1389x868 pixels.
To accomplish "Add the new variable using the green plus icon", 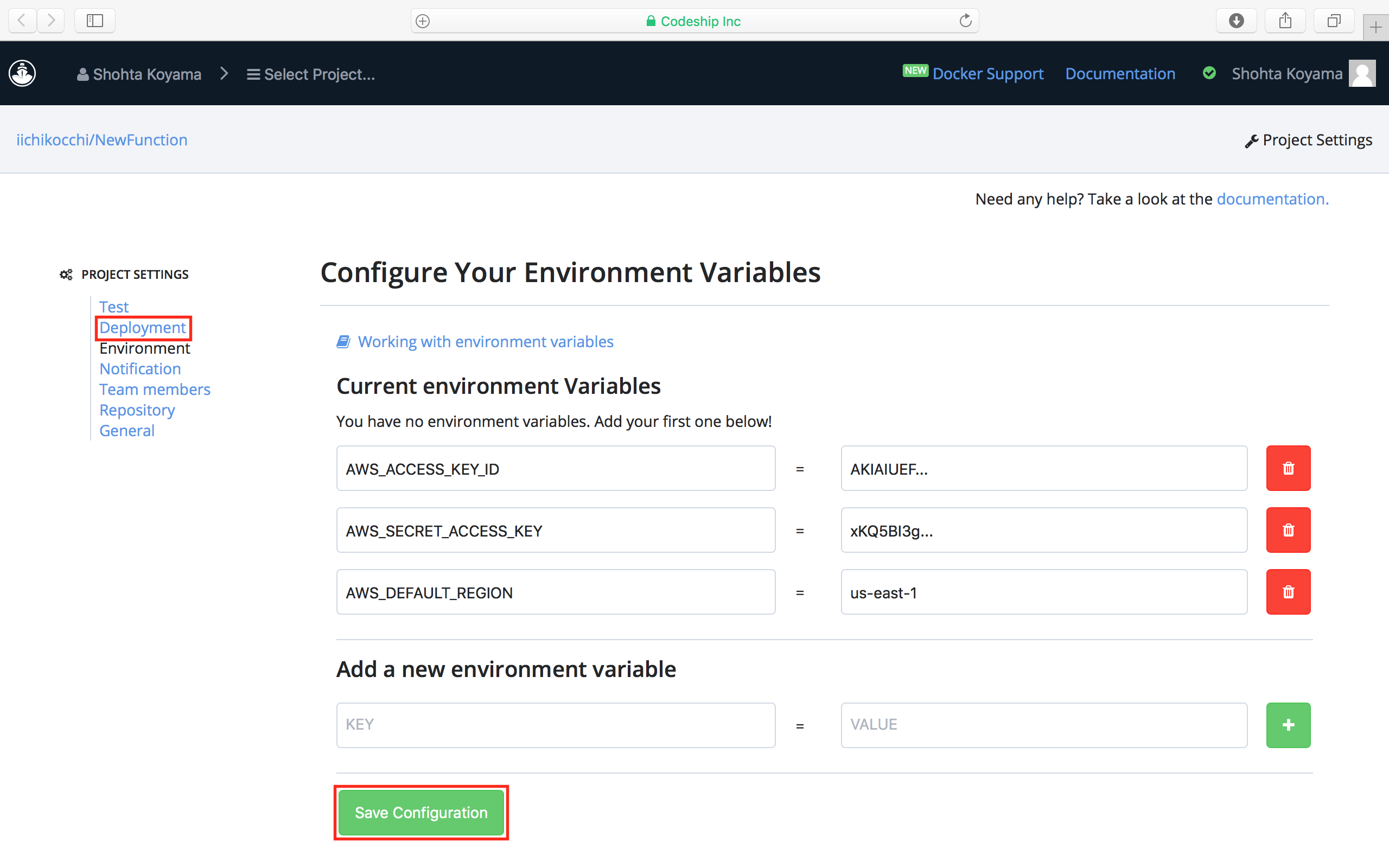I will (x=1288, y=724).
